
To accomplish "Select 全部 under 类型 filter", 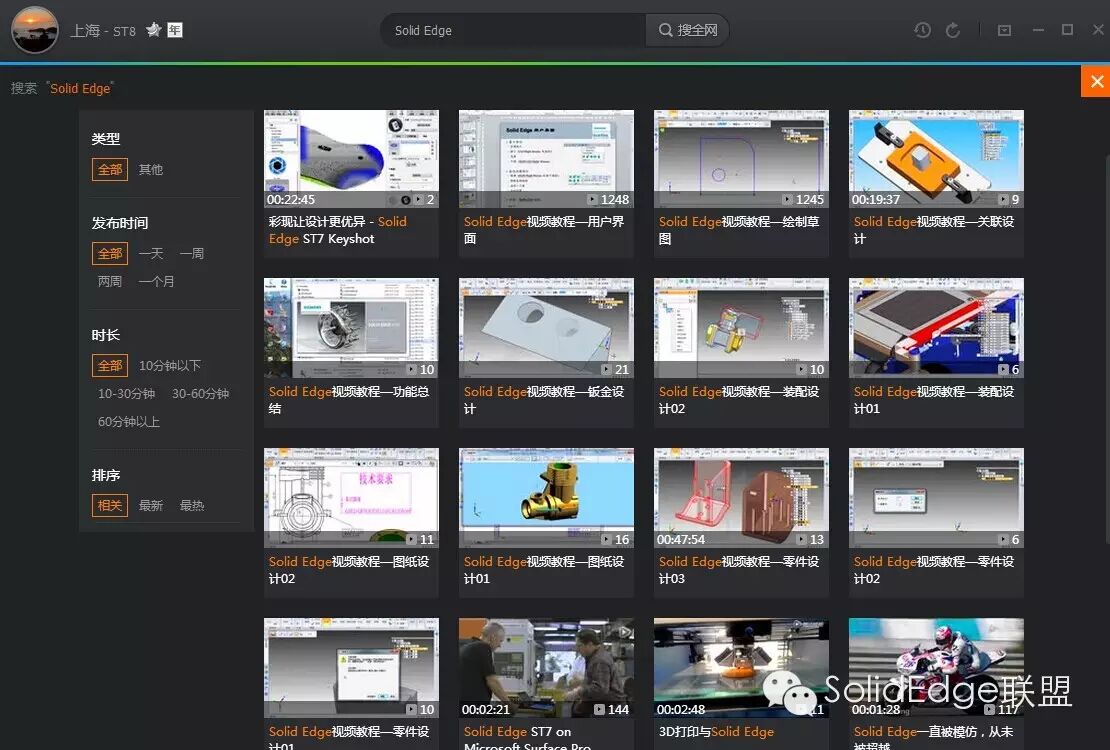I will [x=110, y=169].
